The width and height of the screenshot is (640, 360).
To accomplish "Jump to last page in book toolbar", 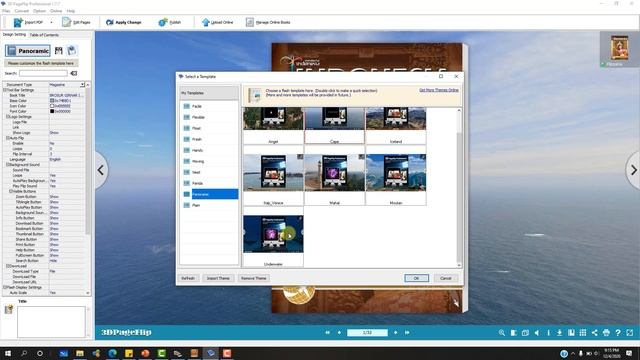I will pos(407,333).
